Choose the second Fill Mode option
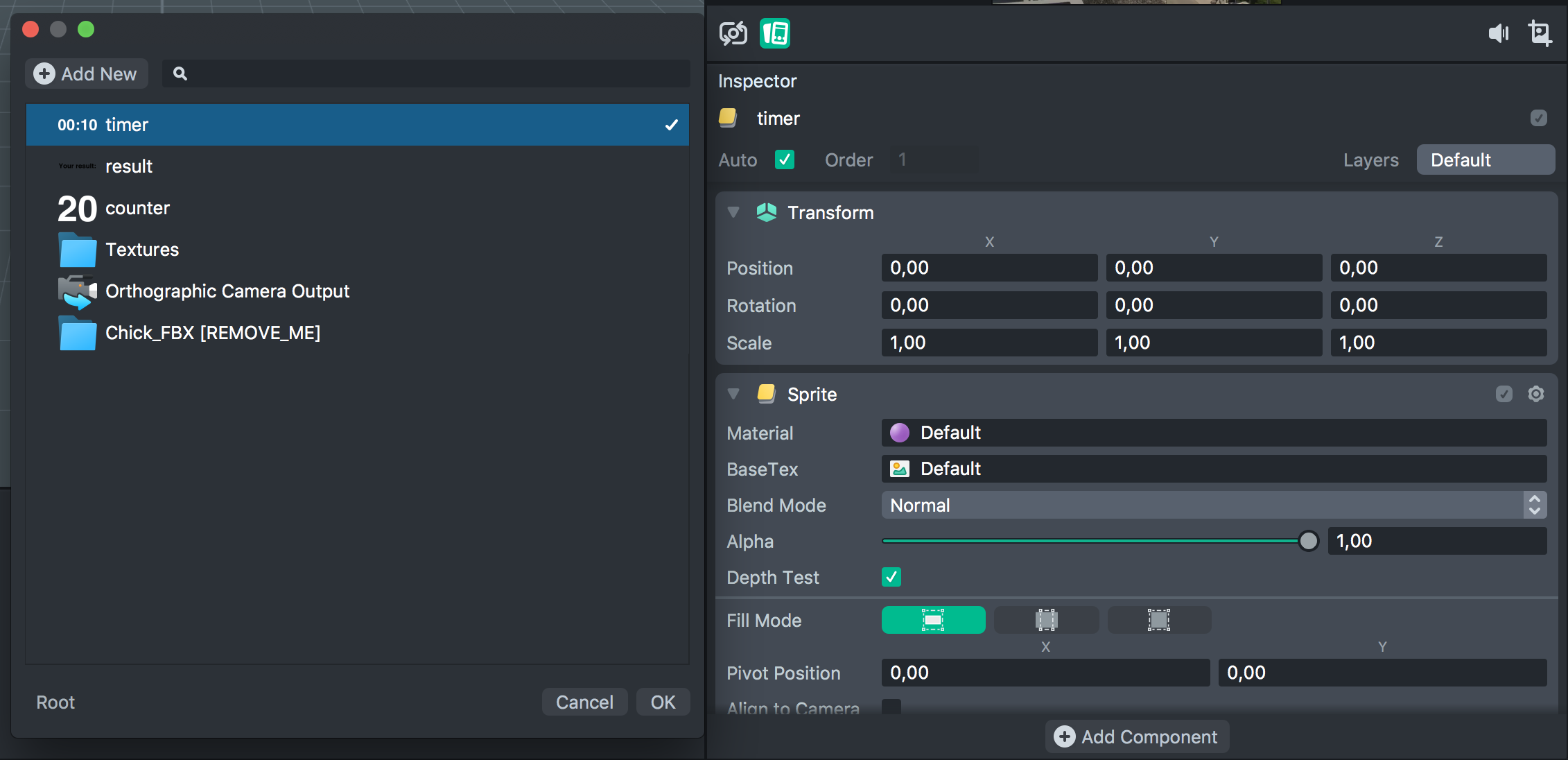Viewport: 1568px width, 760px height. [x=1046, y=620]
